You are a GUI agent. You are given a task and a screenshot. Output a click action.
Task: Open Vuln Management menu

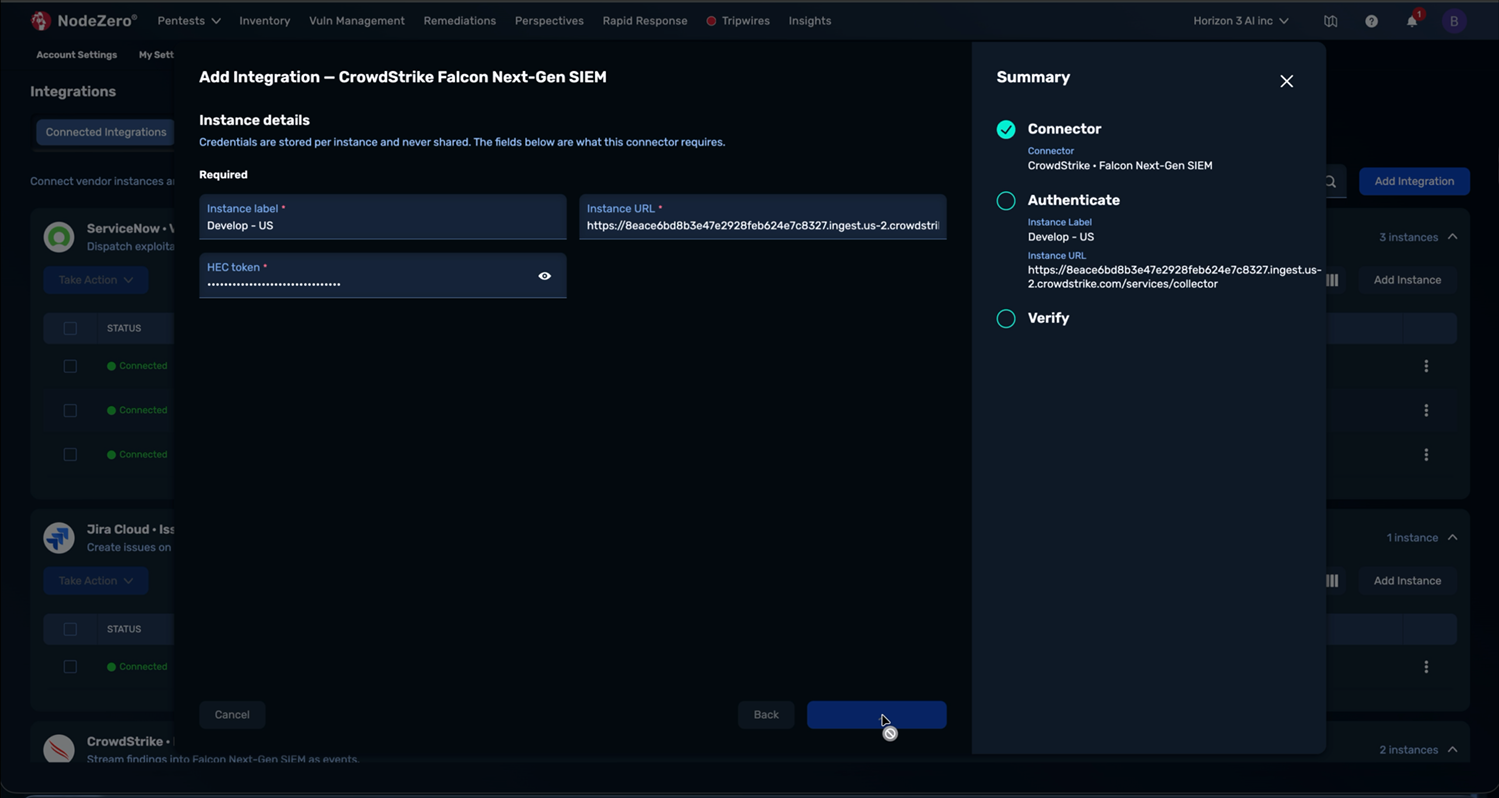(357, 21)
